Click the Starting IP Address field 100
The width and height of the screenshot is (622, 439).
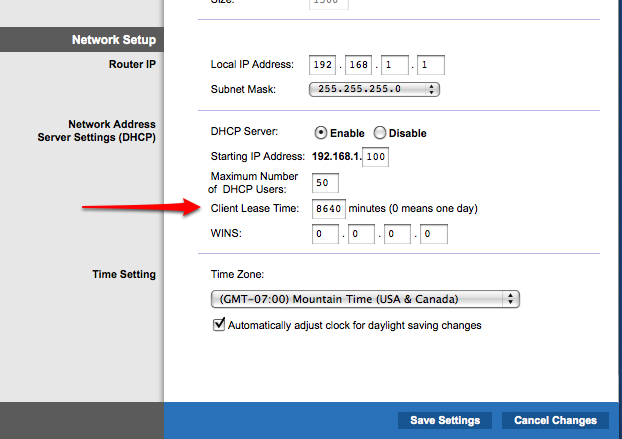click(376, 157)
